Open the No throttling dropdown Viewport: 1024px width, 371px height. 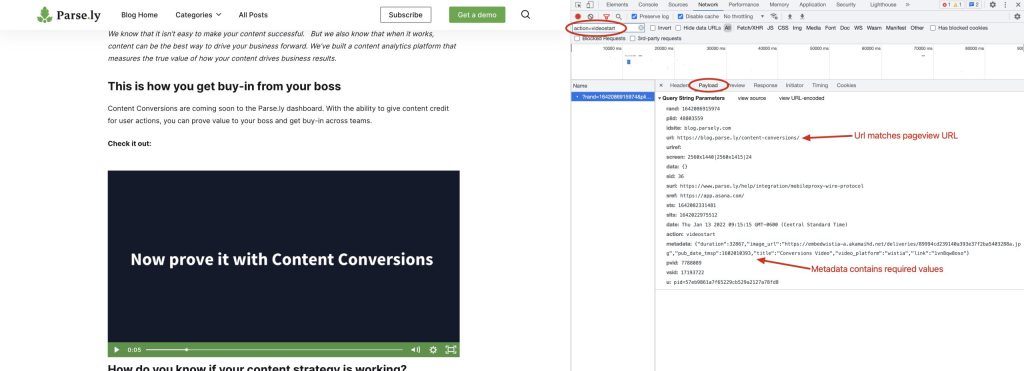pyautogui.click(x=744, y=16)
